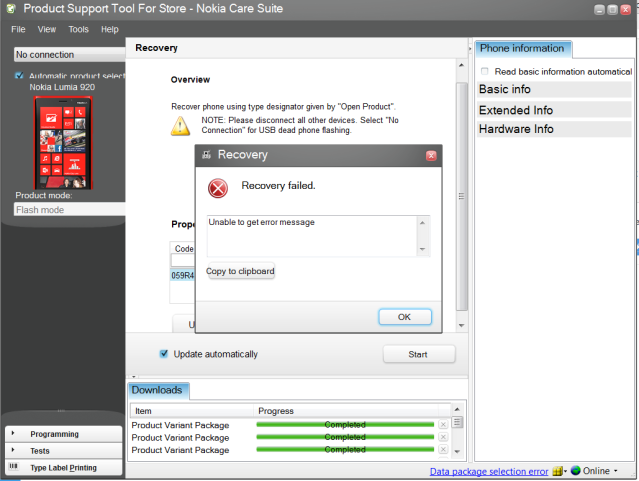
Task: Open the File menu
Action: (18, 29)
